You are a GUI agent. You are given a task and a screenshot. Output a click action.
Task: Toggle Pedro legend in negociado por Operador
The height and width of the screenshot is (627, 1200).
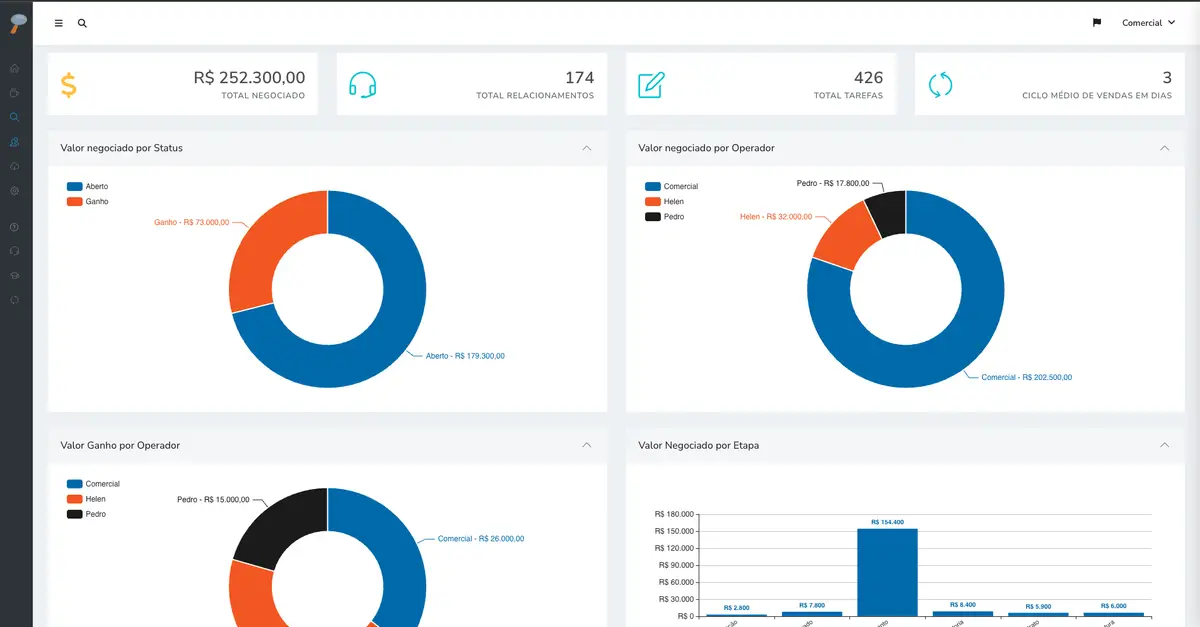pos(665,217)
